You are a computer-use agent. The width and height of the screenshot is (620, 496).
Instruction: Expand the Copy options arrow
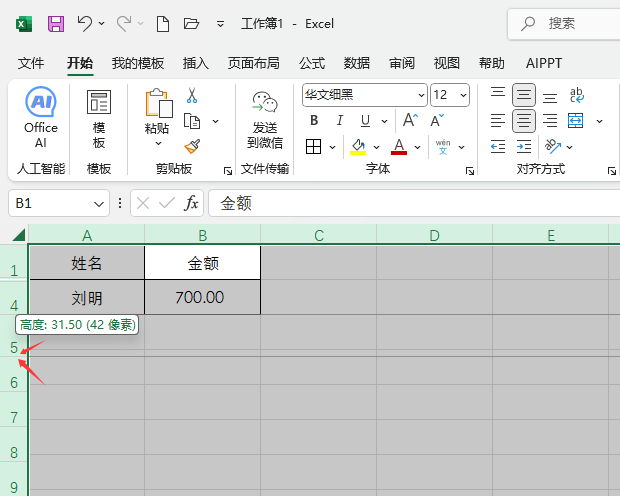(215, 121)
